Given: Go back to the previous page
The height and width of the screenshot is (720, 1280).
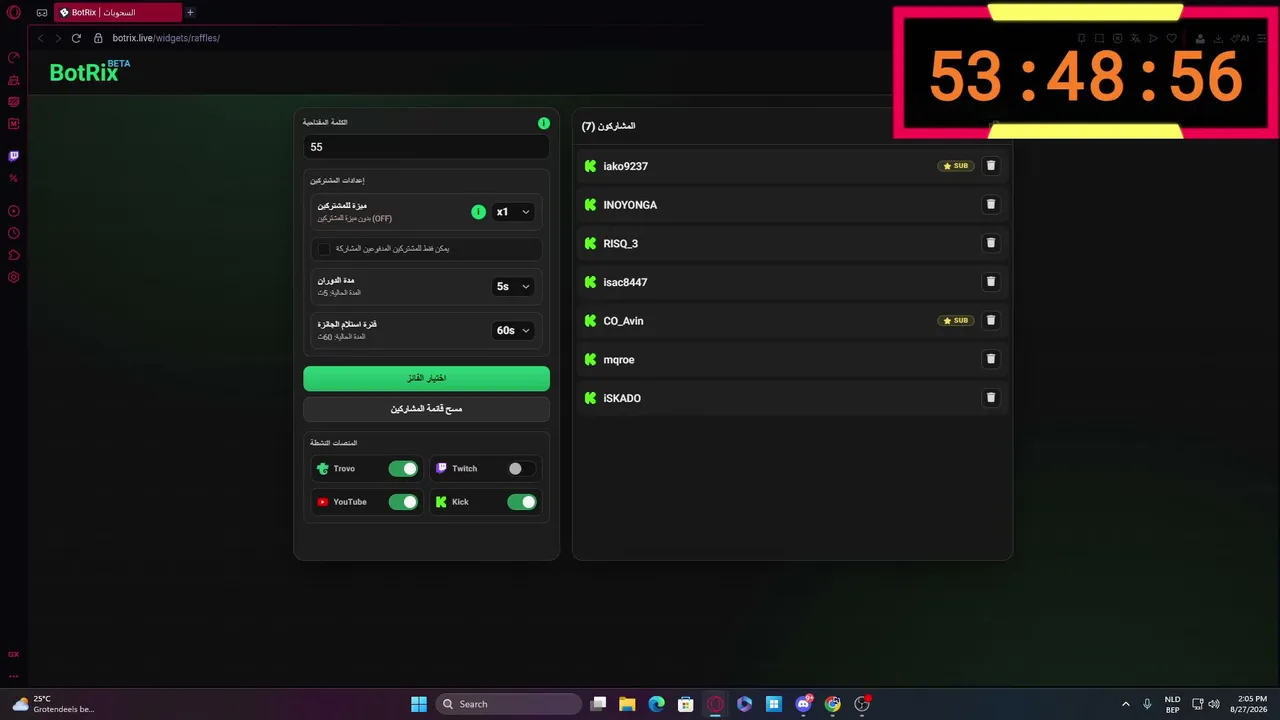Looking at the screenshot, I should coord(41,38).
